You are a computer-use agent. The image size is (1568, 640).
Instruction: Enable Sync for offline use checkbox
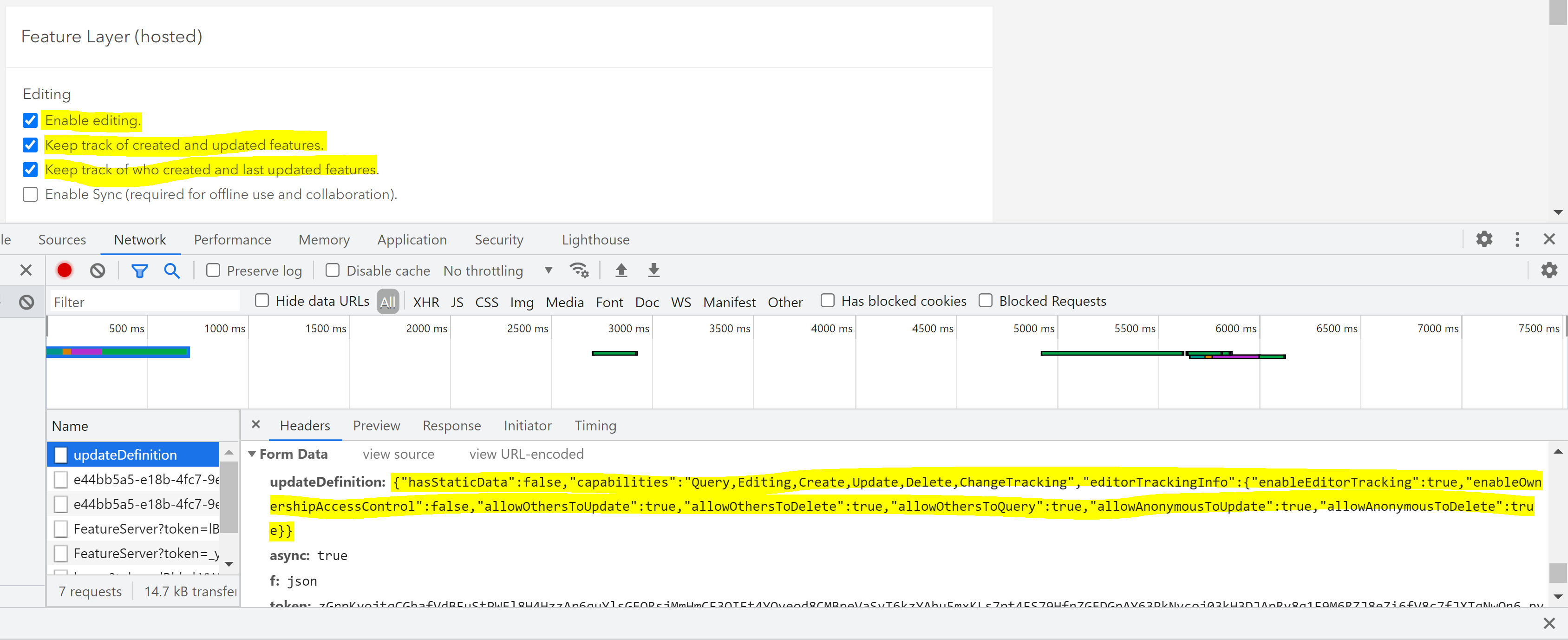tap(30, 194)
